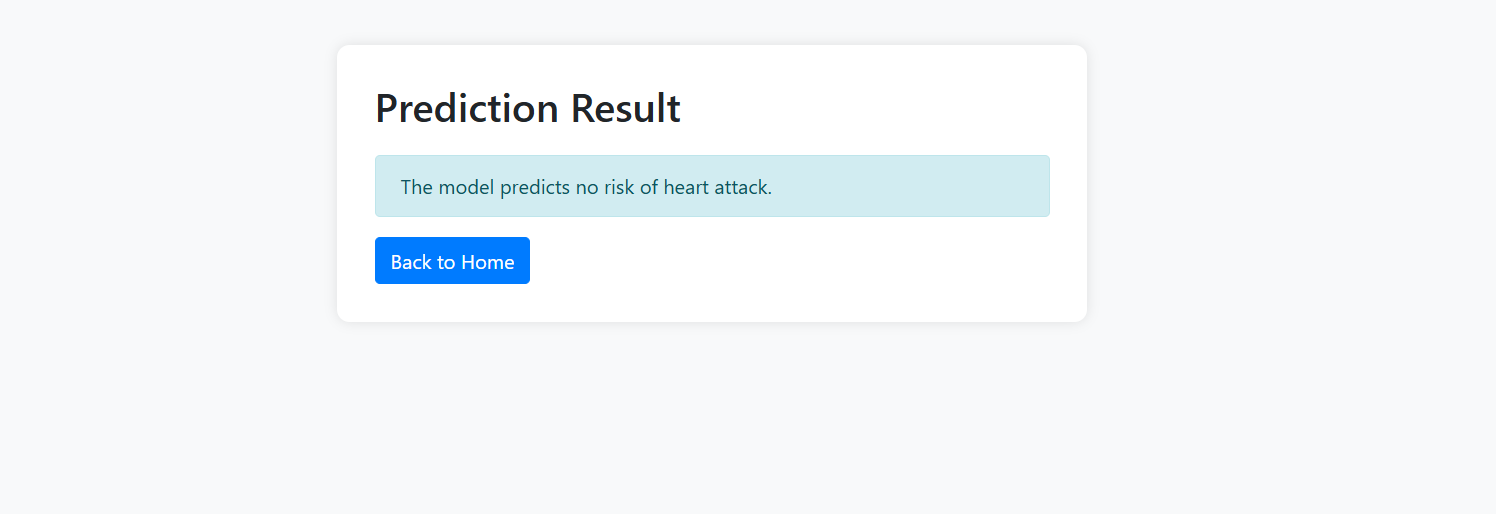
Task: Click the word "Result" in the heading
Action: (625, 108)
